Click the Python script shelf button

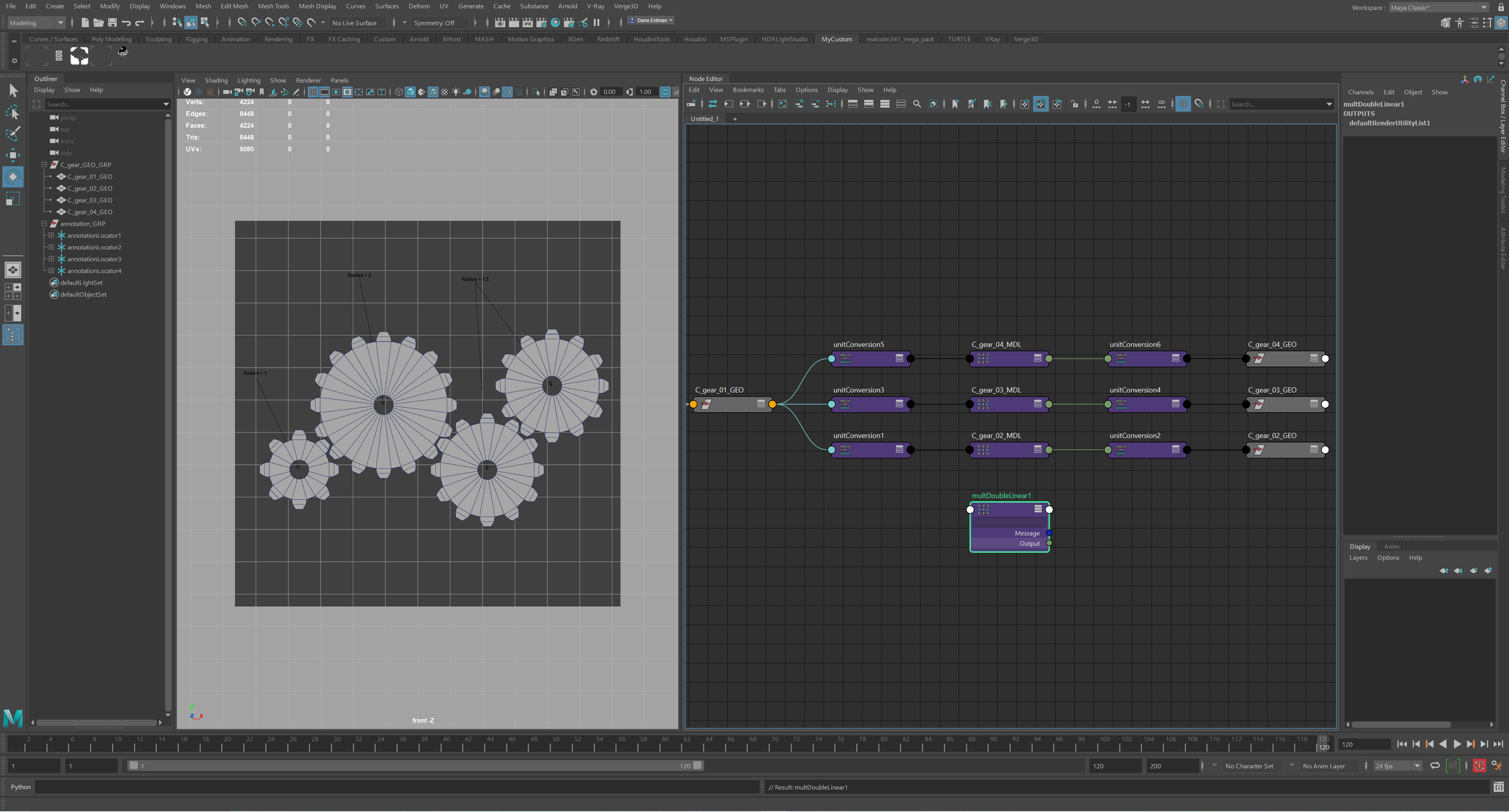point(123,52)
